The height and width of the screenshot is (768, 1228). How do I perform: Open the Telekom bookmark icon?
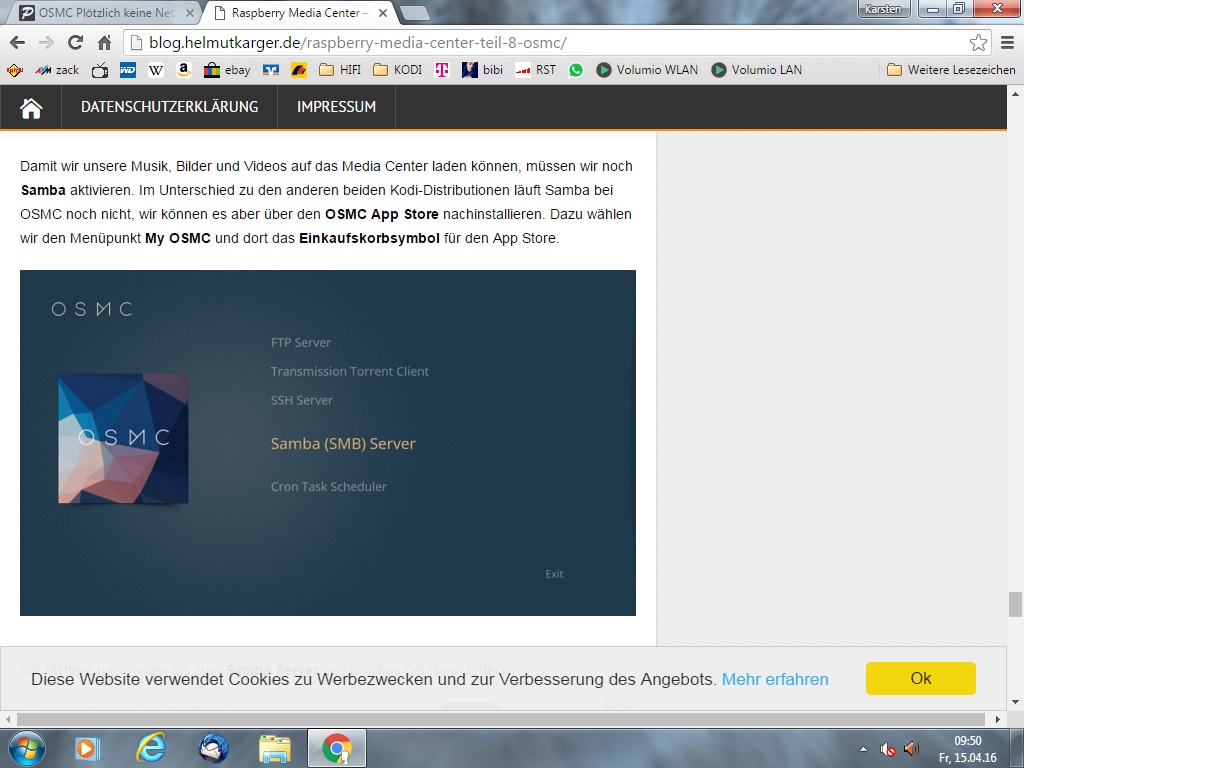442,70
